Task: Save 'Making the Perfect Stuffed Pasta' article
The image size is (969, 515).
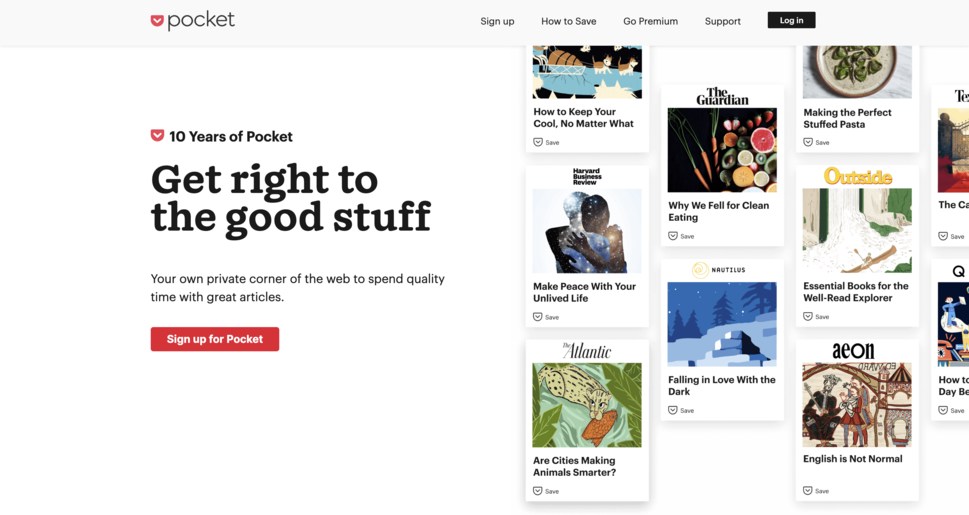Action: click(816, 142)
